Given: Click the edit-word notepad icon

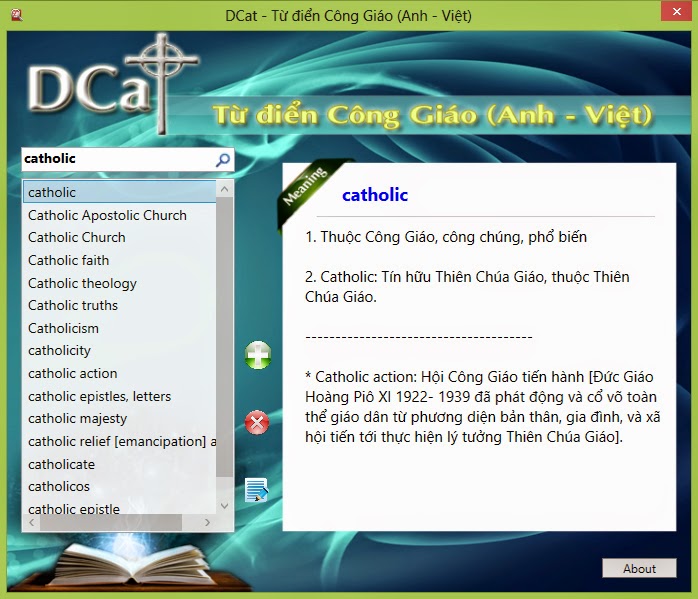Looking at the screenshot, I should [257, 490].
